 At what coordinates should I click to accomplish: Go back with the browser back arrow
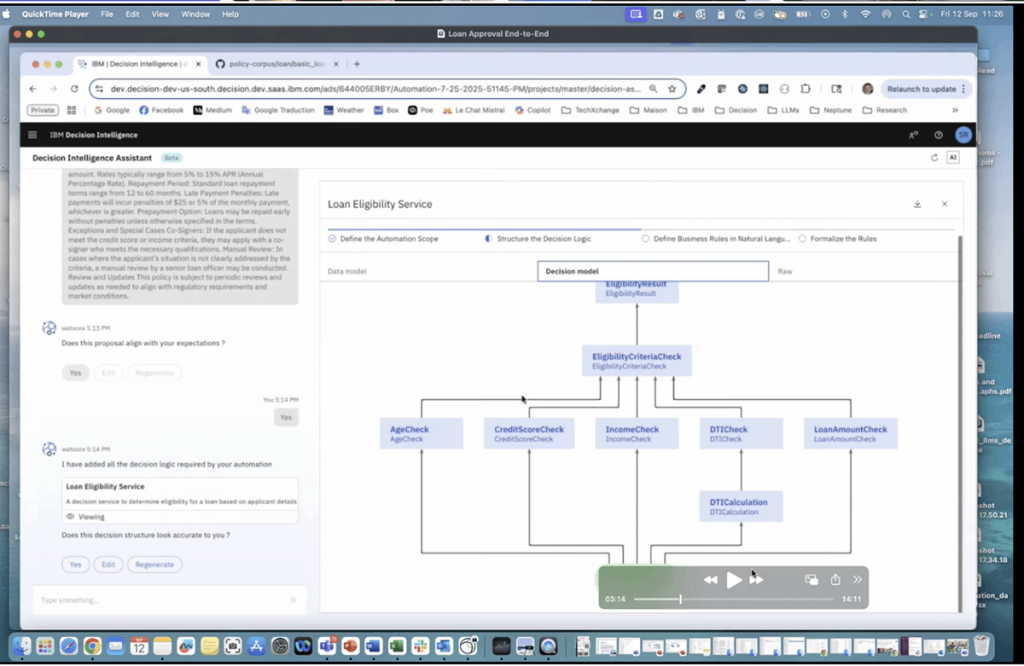[x=33, y=89]
